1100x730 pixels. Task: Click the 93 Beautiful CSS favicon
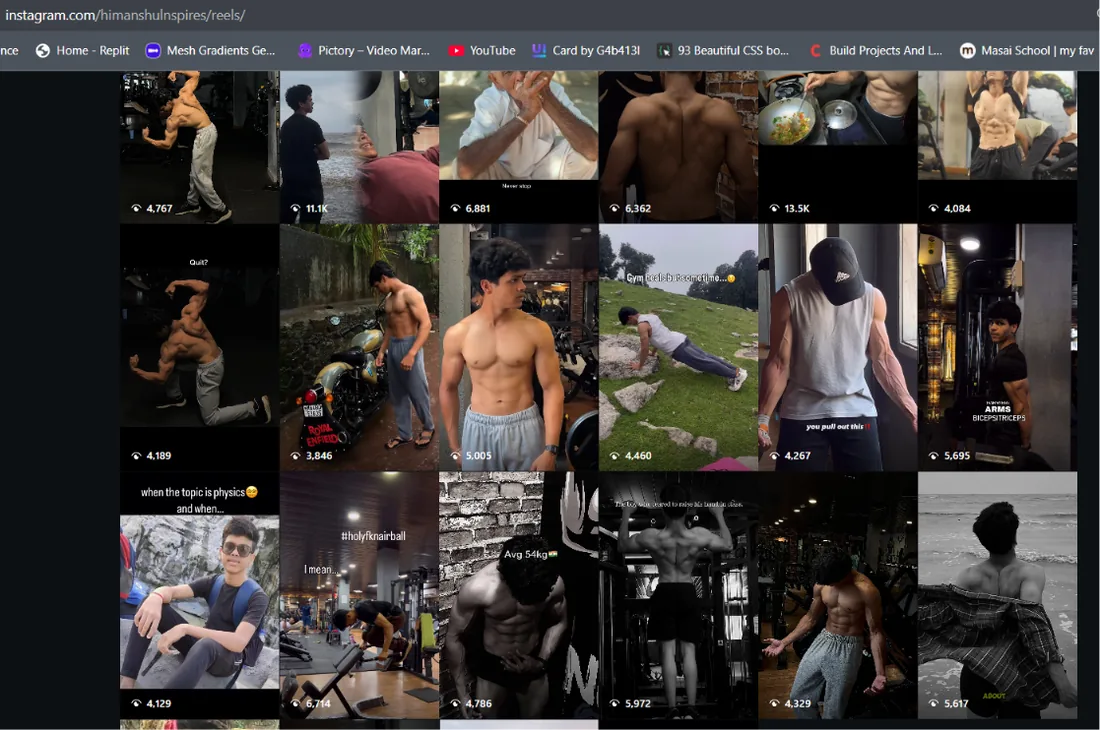click(664, 50)
